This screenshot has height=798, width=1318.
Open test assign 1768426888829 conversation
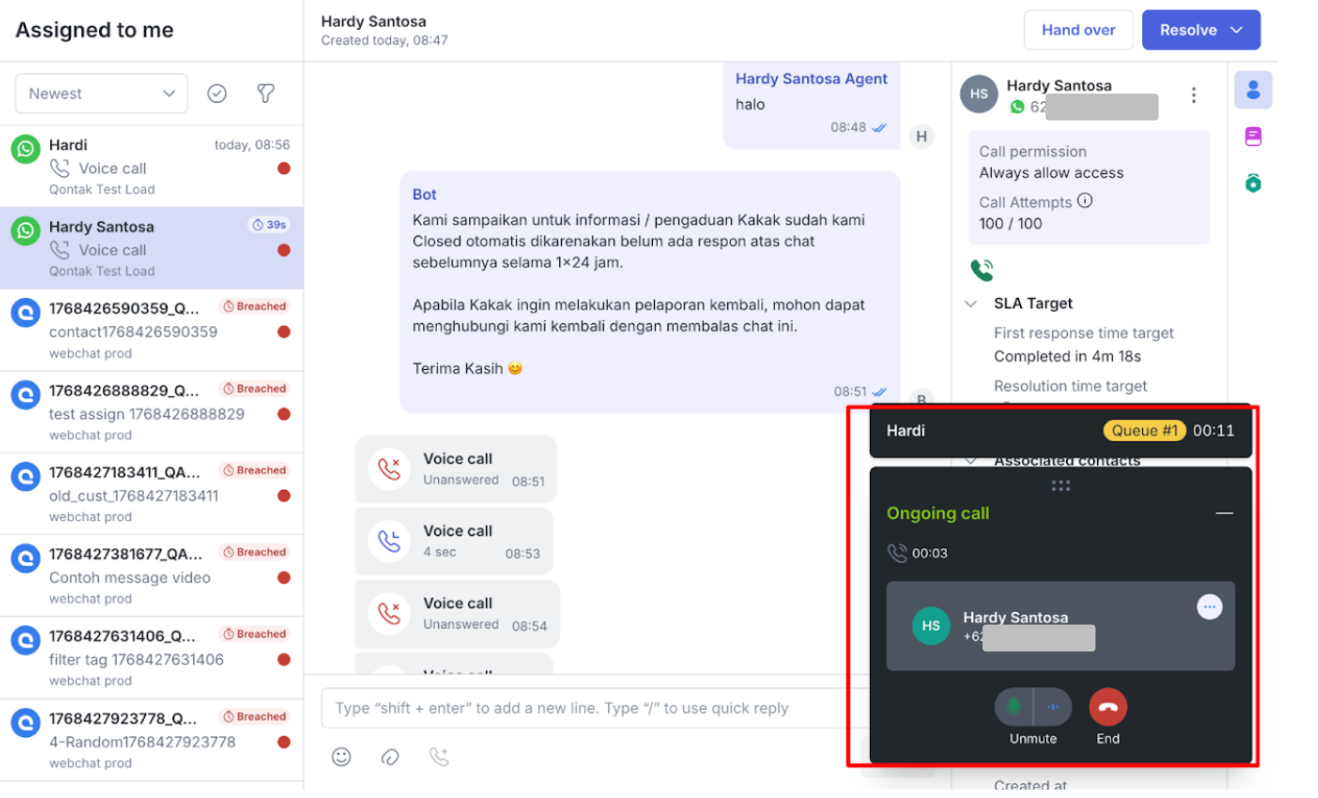click(152, 411)
